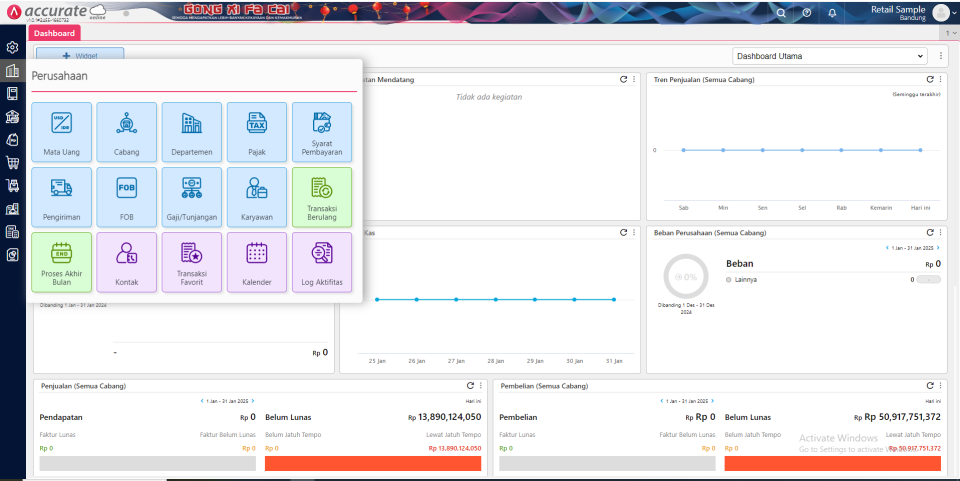Open the Proses Akhir Bulan tile
The image size is (960, 481).
point(61,262)
